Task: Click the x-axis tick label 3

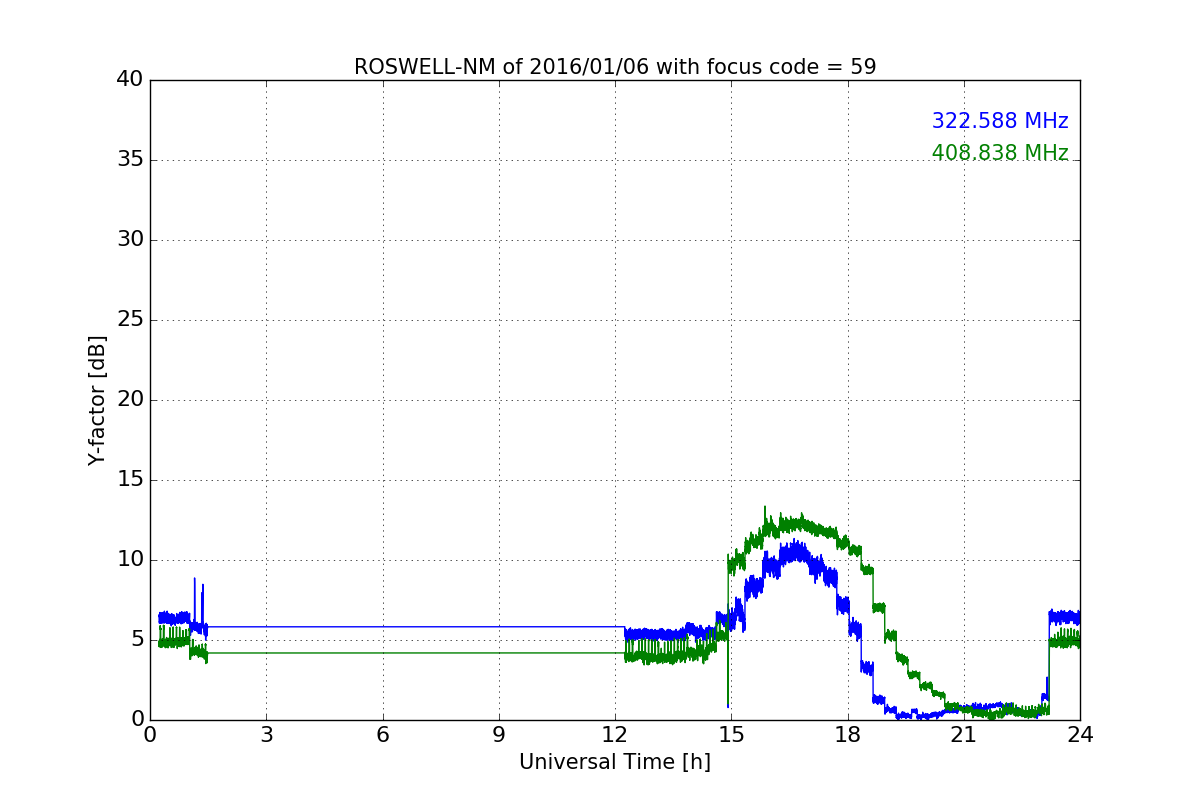Action: click(x=266, y=735)
